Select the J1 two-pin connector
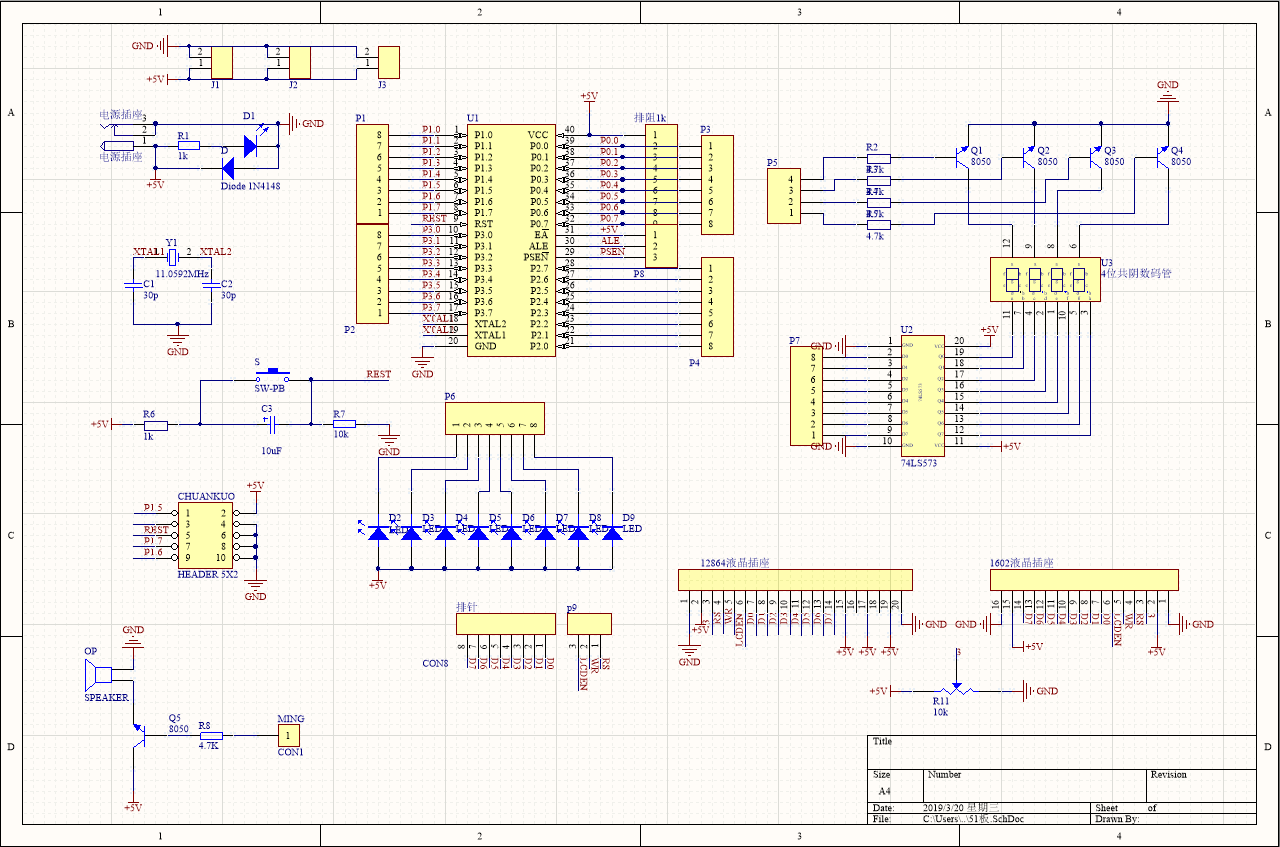1280x847 pixels. (221, 62)
